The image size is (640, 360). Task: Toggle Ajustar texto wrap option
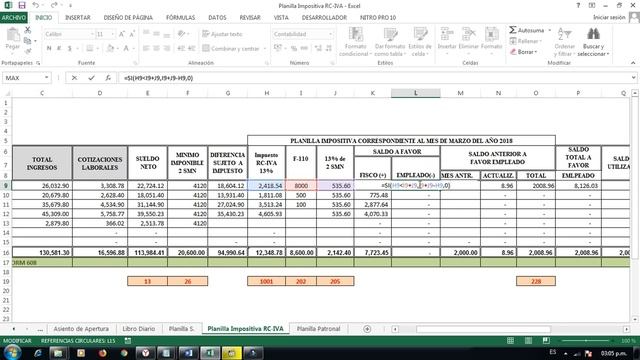[222, 34]
